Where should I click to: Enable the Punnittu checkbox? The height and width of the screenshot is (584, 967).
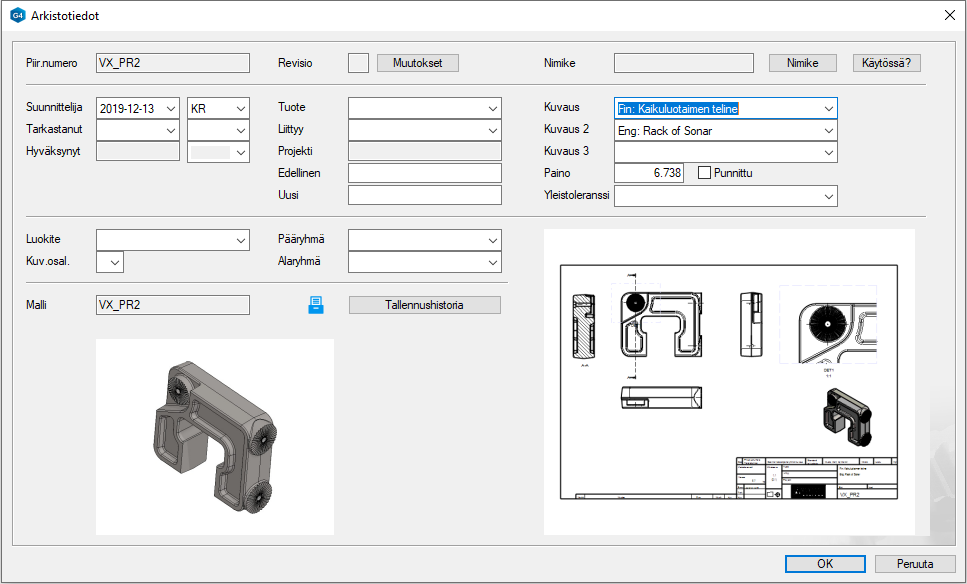[704, 173]
